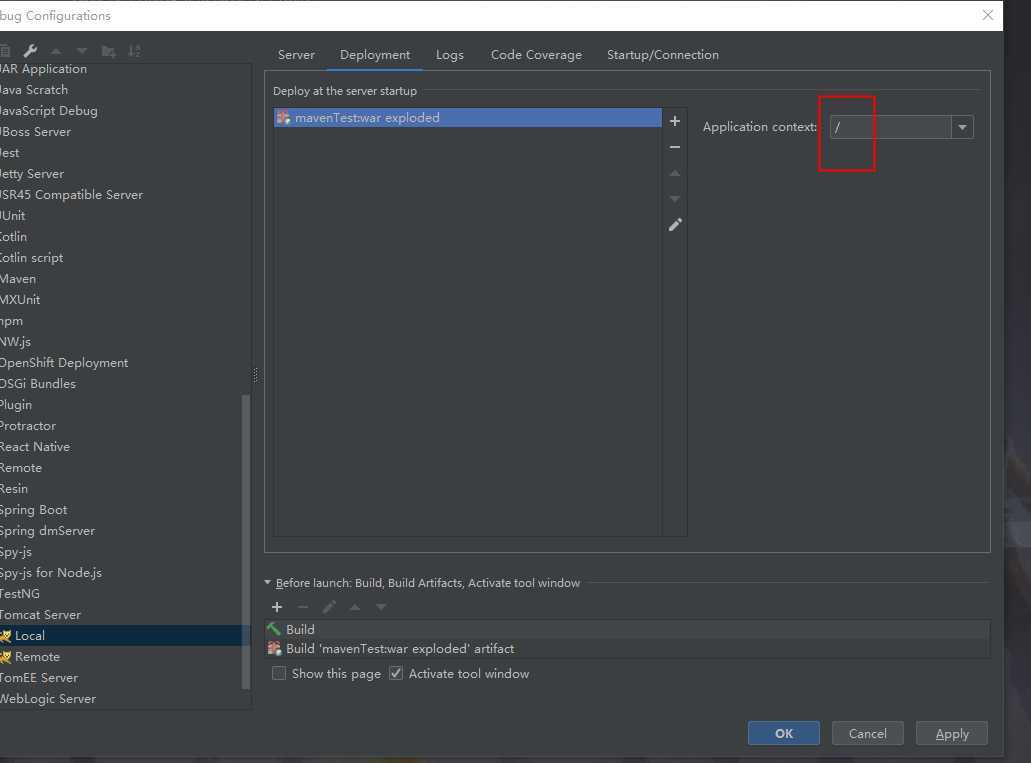Select Remote under Tomcat Server
The image size is (1031, 763).
[37, 657]
